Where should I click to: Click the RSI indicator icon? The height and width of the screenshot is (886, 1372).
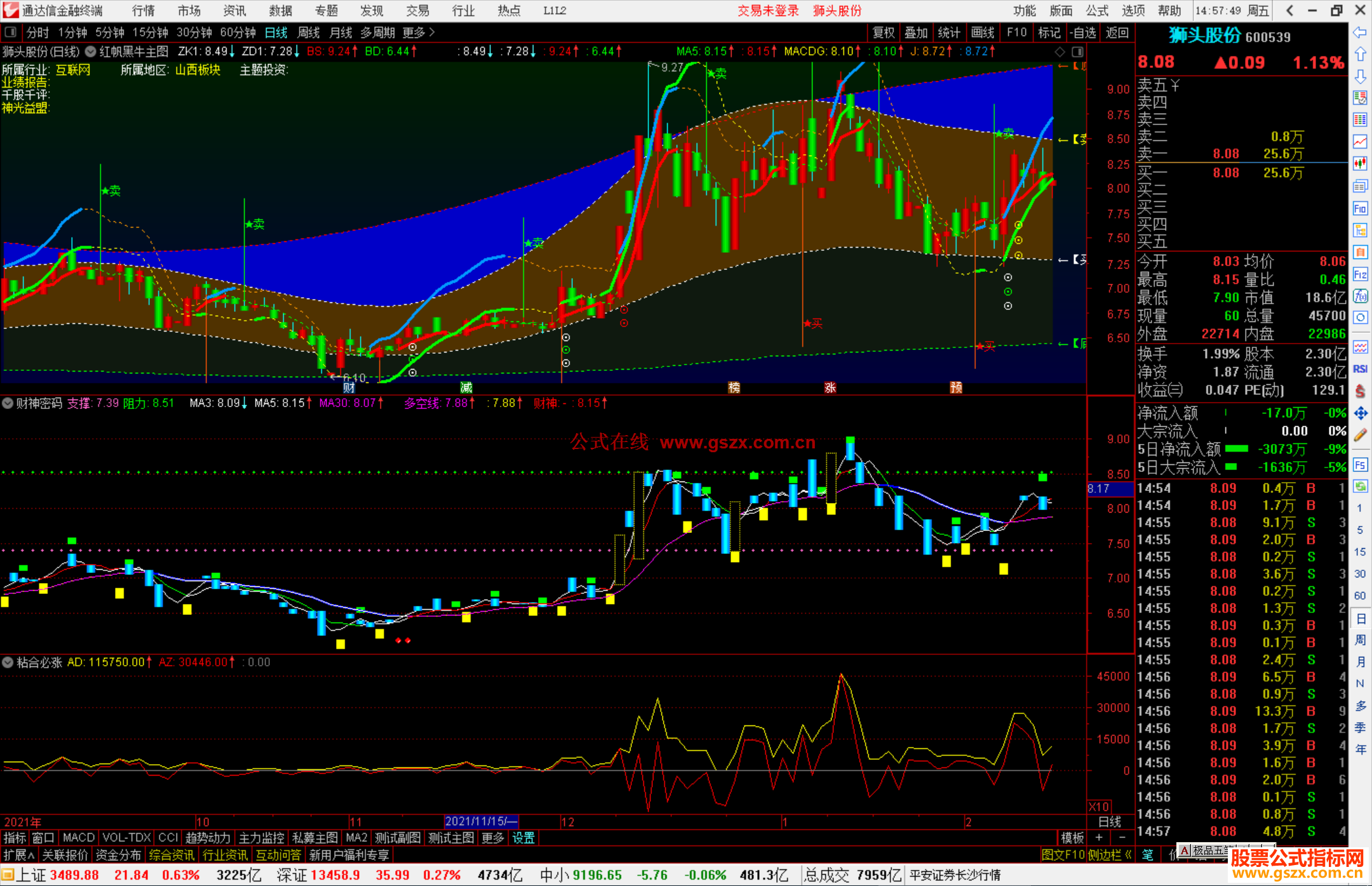(1360, 369)
